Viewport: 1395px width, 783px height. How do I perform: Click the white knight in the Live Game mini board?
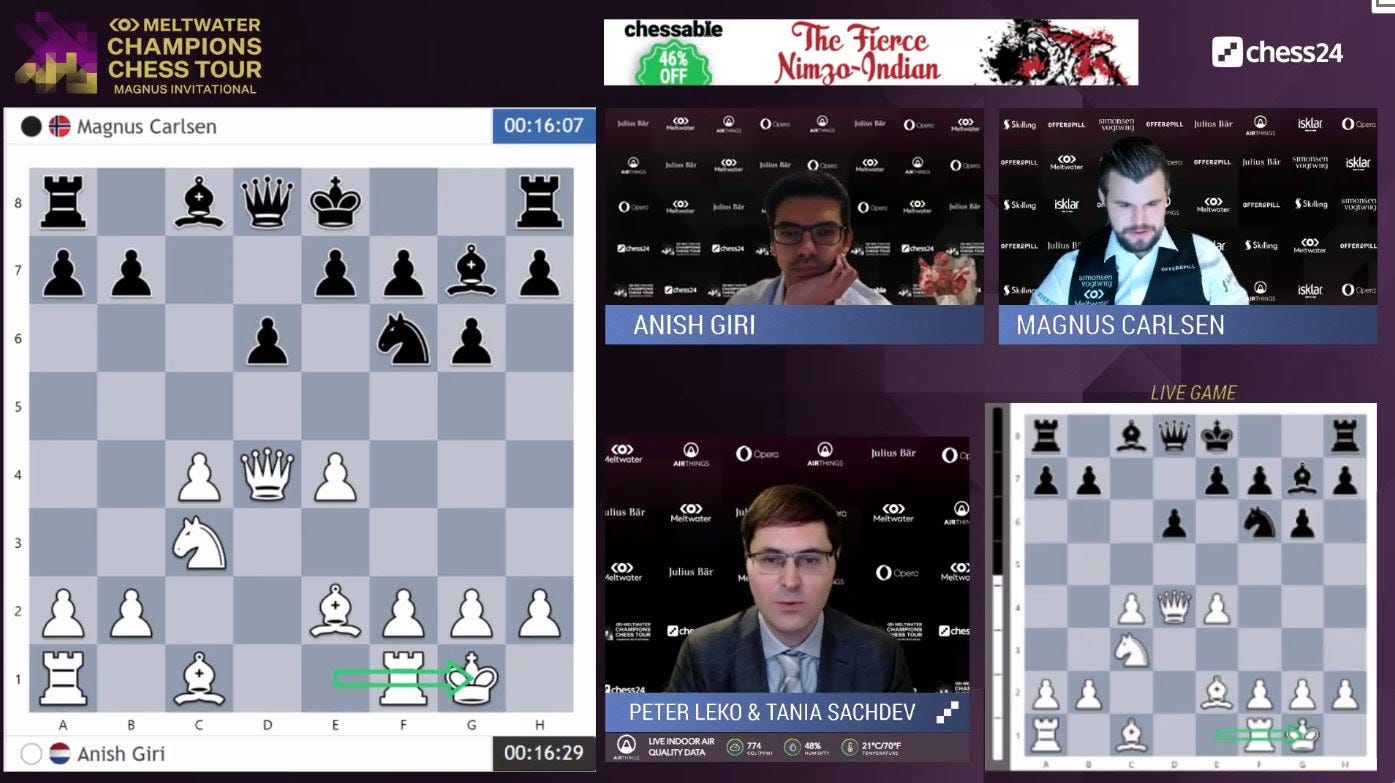coord(1131,649)
